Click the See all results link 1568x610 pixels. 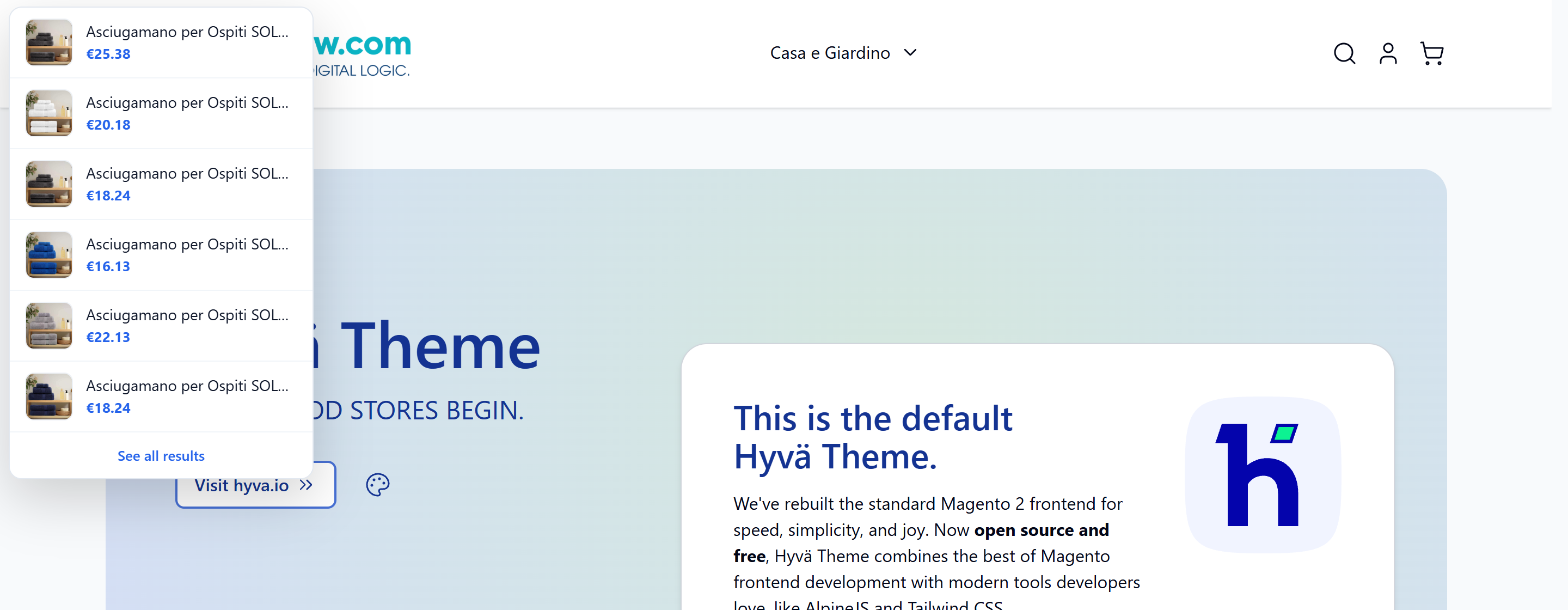point(161,455)
